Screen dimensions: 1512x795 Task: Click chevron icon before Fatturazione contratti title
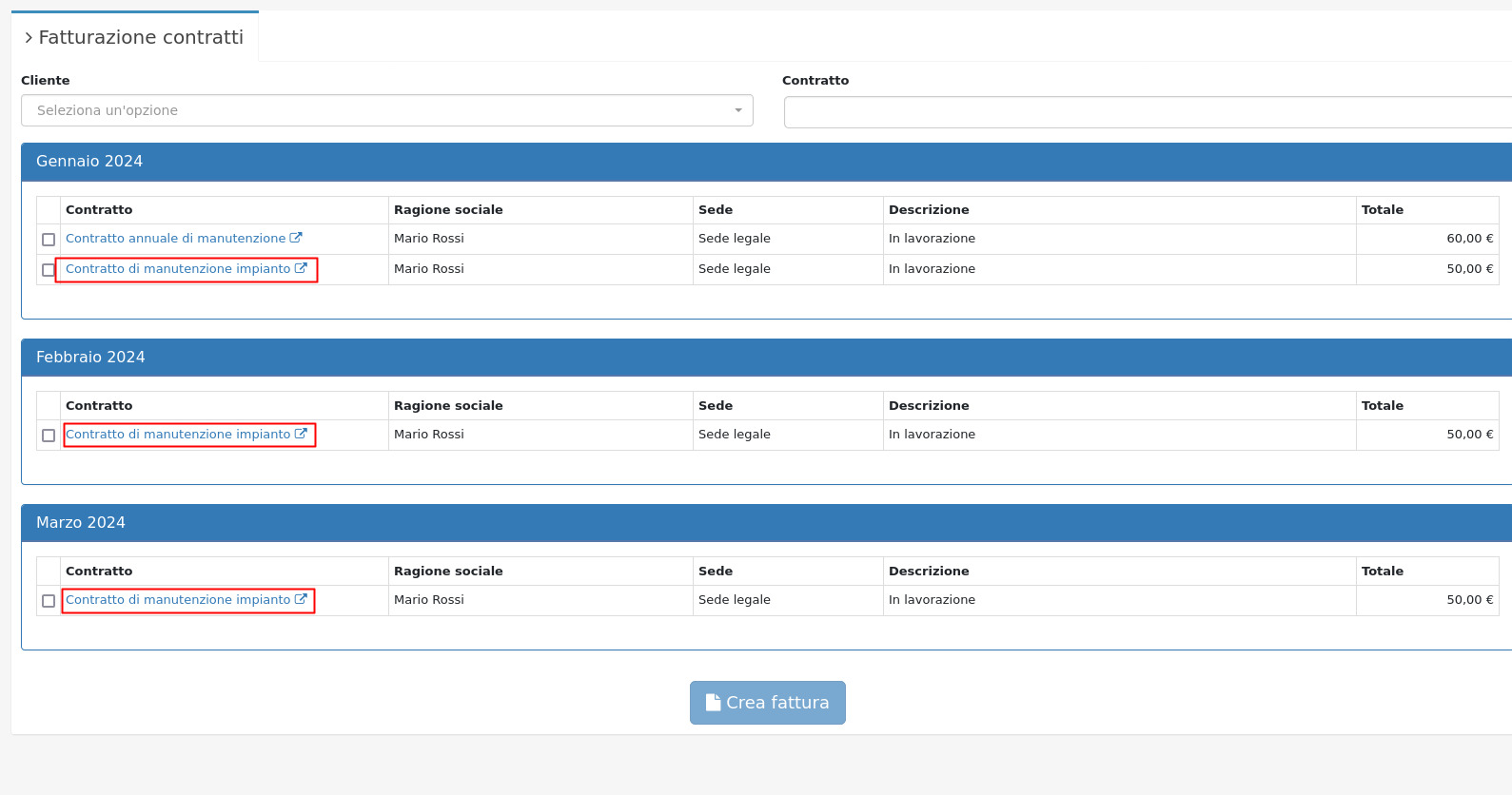click(29, 38)
